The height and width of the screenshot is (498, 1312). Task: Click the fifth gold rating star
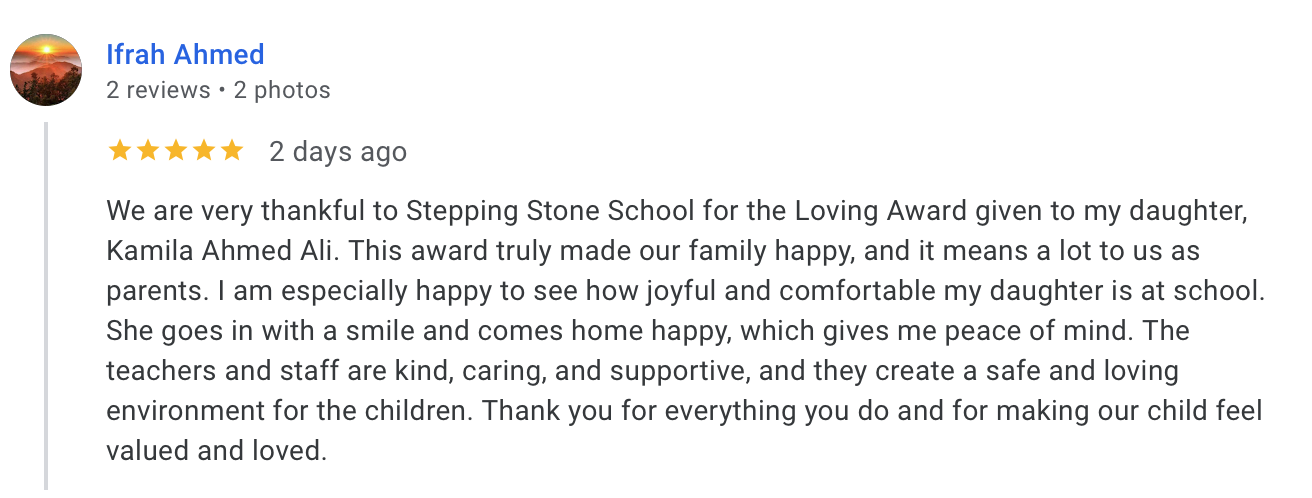(232, 151)
